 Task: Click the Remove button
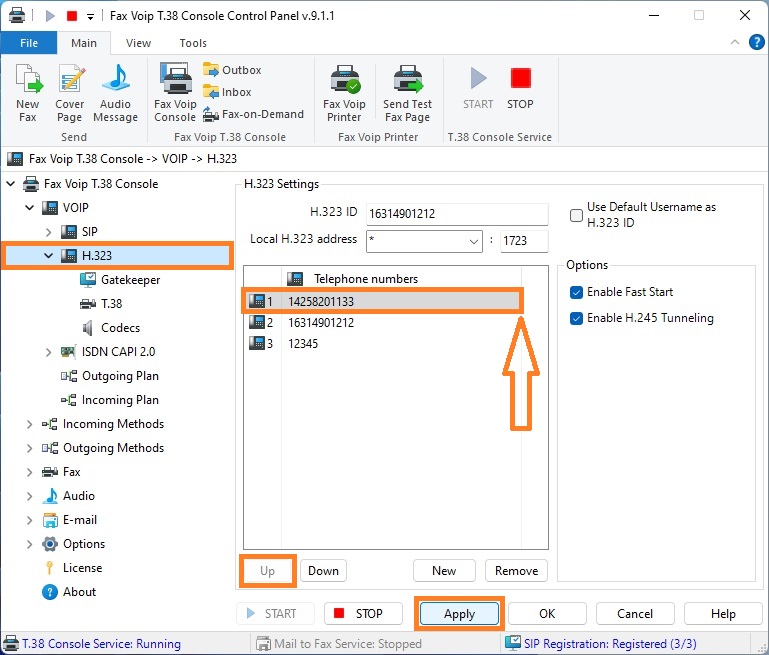point(516,571)
